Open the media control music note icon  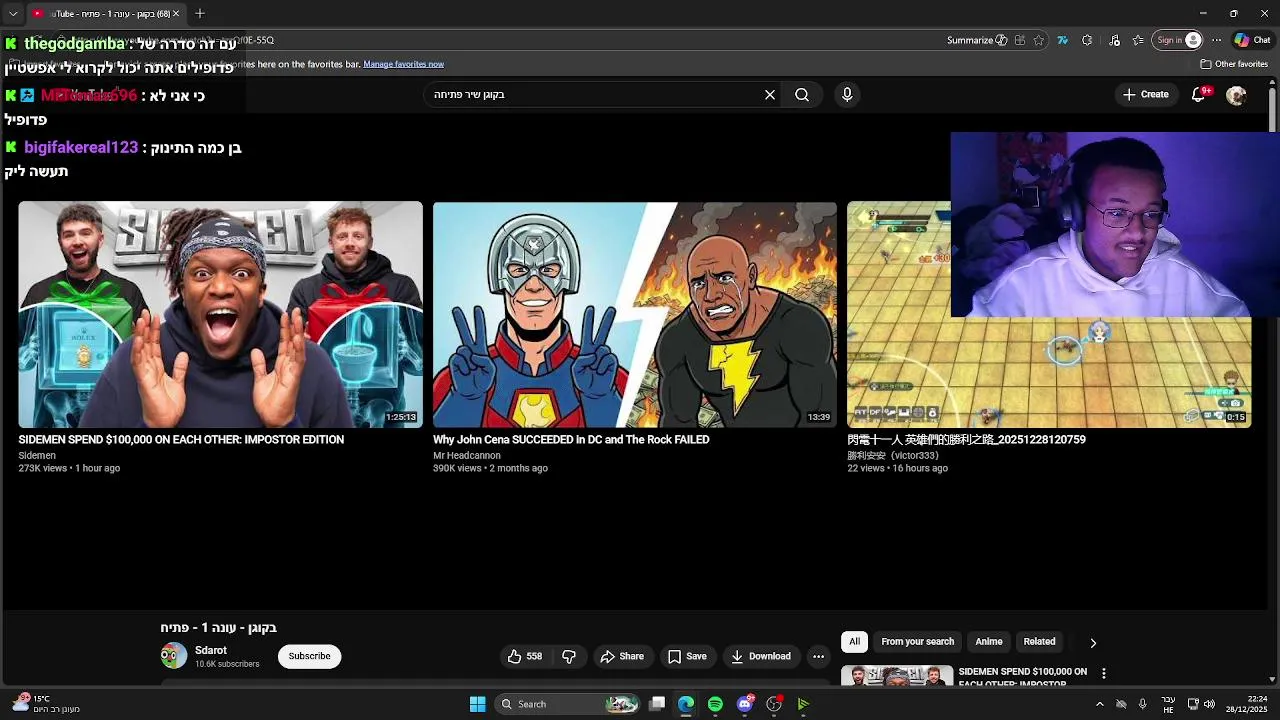1115,40
